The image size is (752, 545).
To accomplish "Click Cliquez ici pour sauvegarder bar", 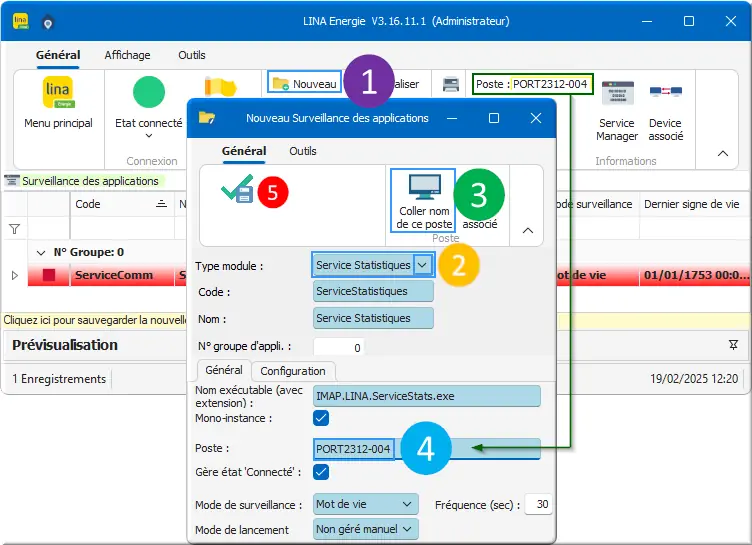I will coord(94,320).
